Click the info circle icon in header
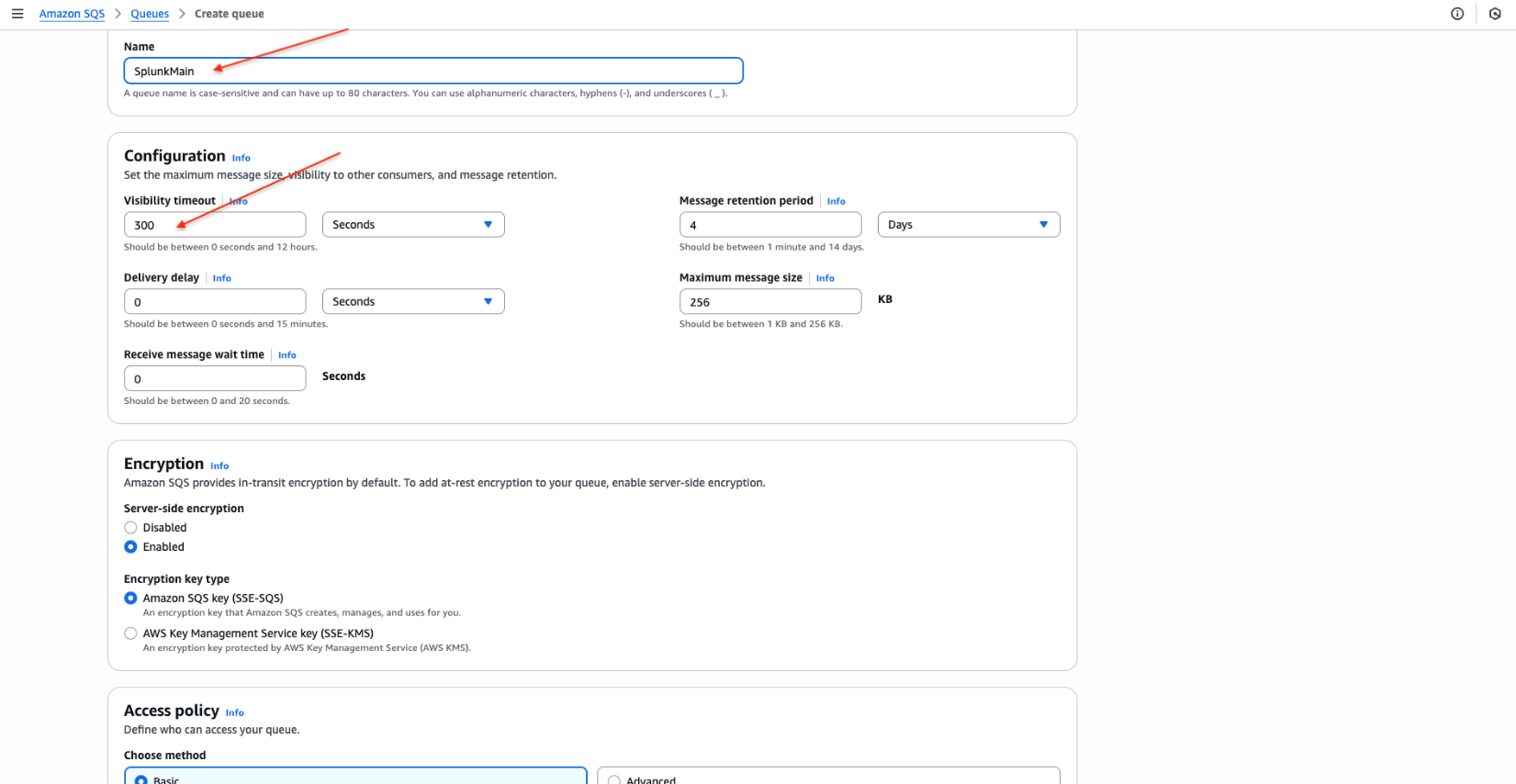 point(1457,14)
